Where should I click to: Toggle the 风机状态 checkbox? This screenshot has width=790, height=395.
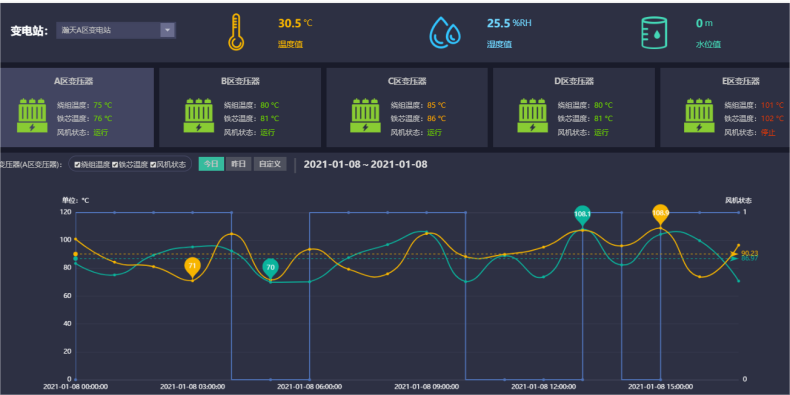153,164
